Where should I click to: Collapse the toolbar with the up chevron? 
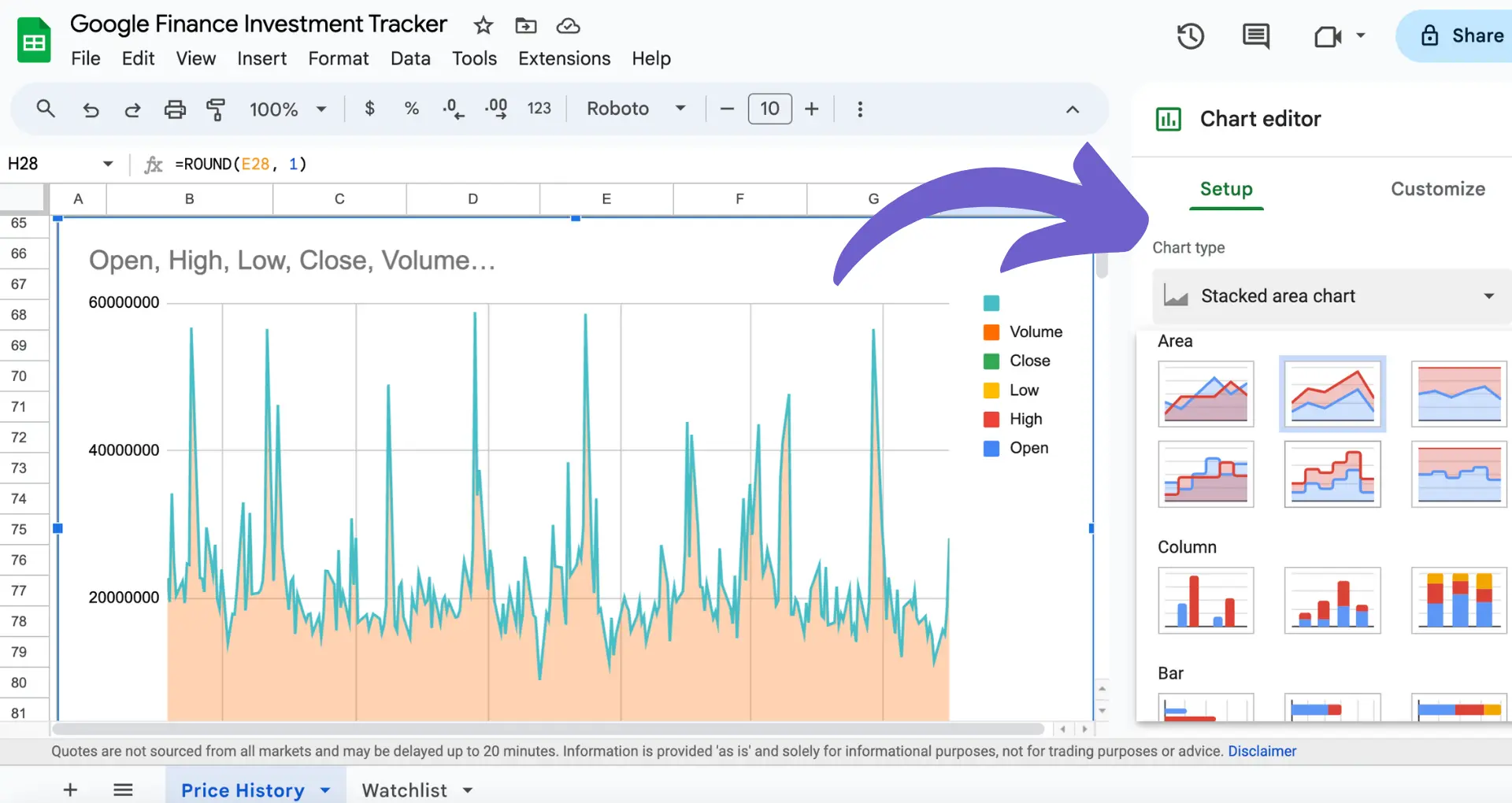click(1073, 109)
